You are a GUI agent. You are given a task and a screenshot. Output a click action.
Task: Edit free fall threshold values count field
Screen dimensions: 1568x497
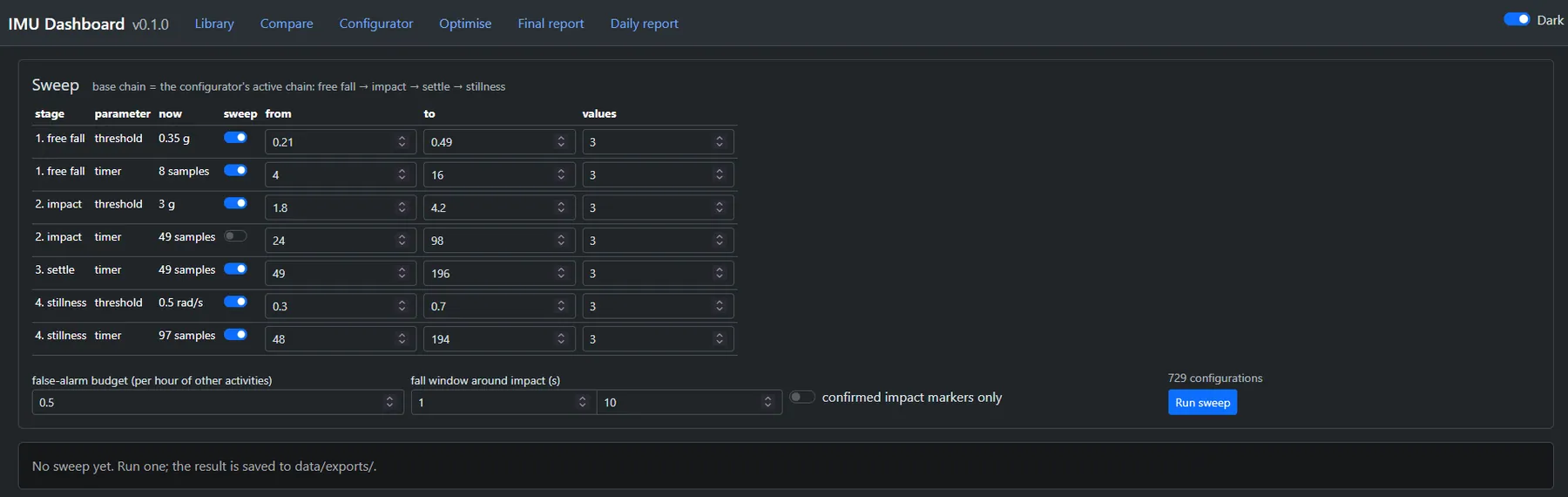tap(658, 141)
